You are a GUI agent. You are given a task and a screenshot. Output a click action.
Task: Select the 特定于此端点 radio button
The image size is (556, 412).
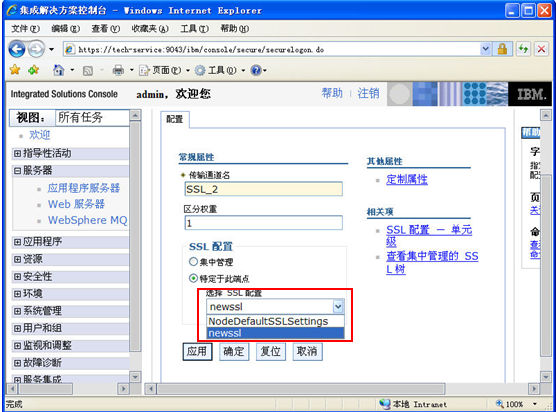[193, 278]
